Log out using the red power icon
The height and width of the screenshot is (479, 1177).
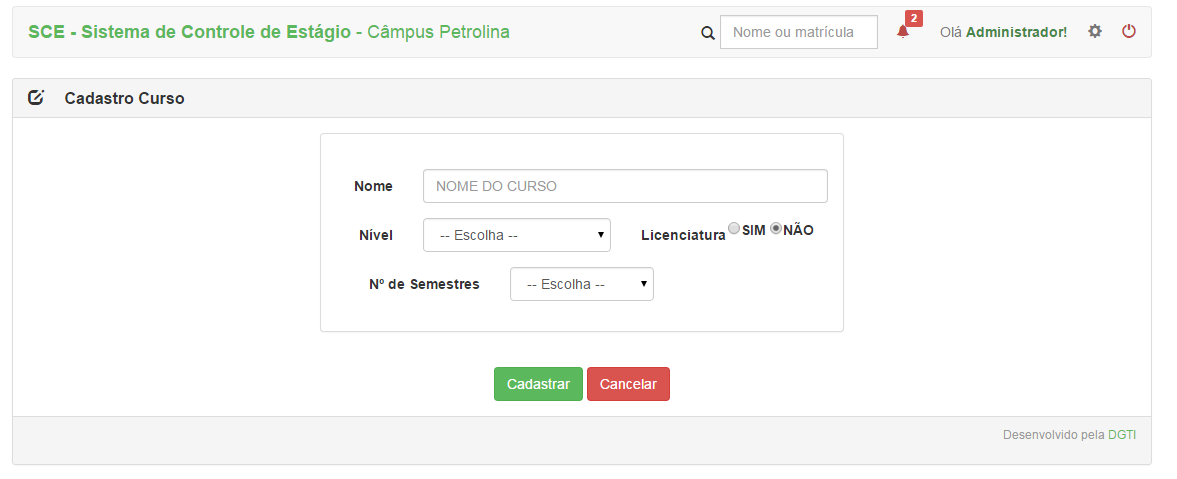1129,31
